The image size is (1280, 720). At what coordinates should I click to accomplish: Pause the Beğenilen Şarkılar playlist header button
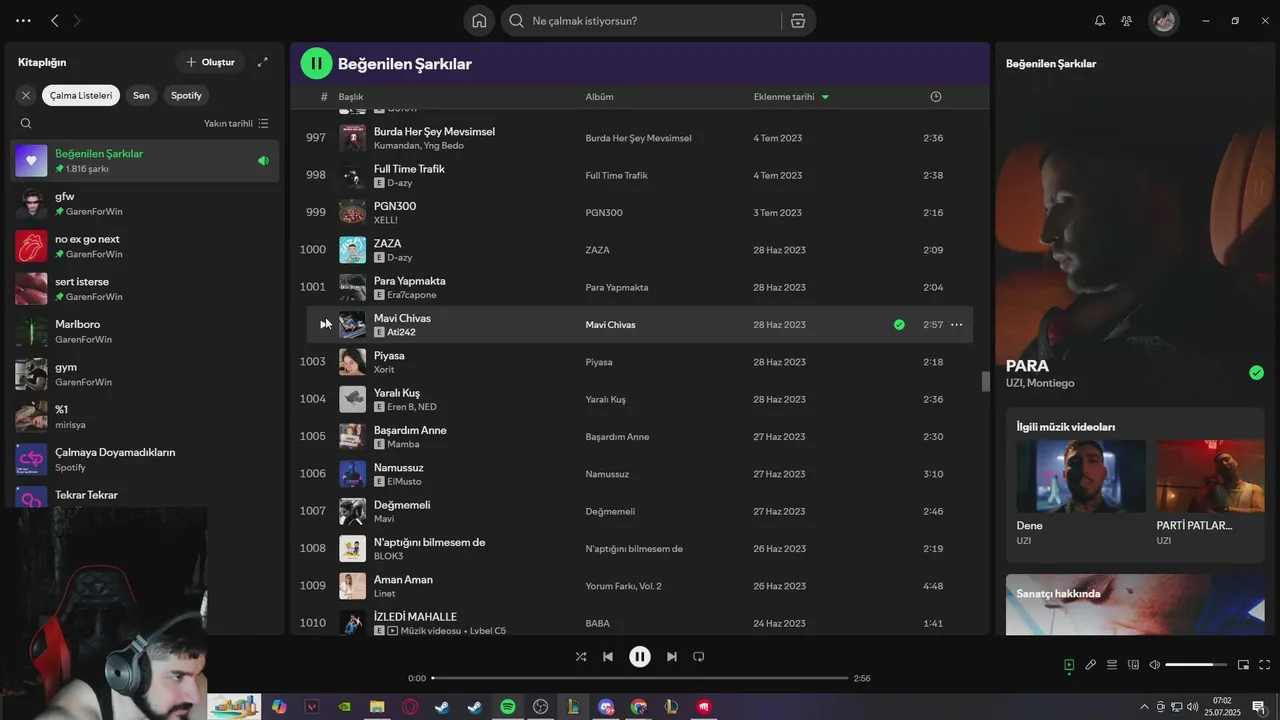pos(316,63)
